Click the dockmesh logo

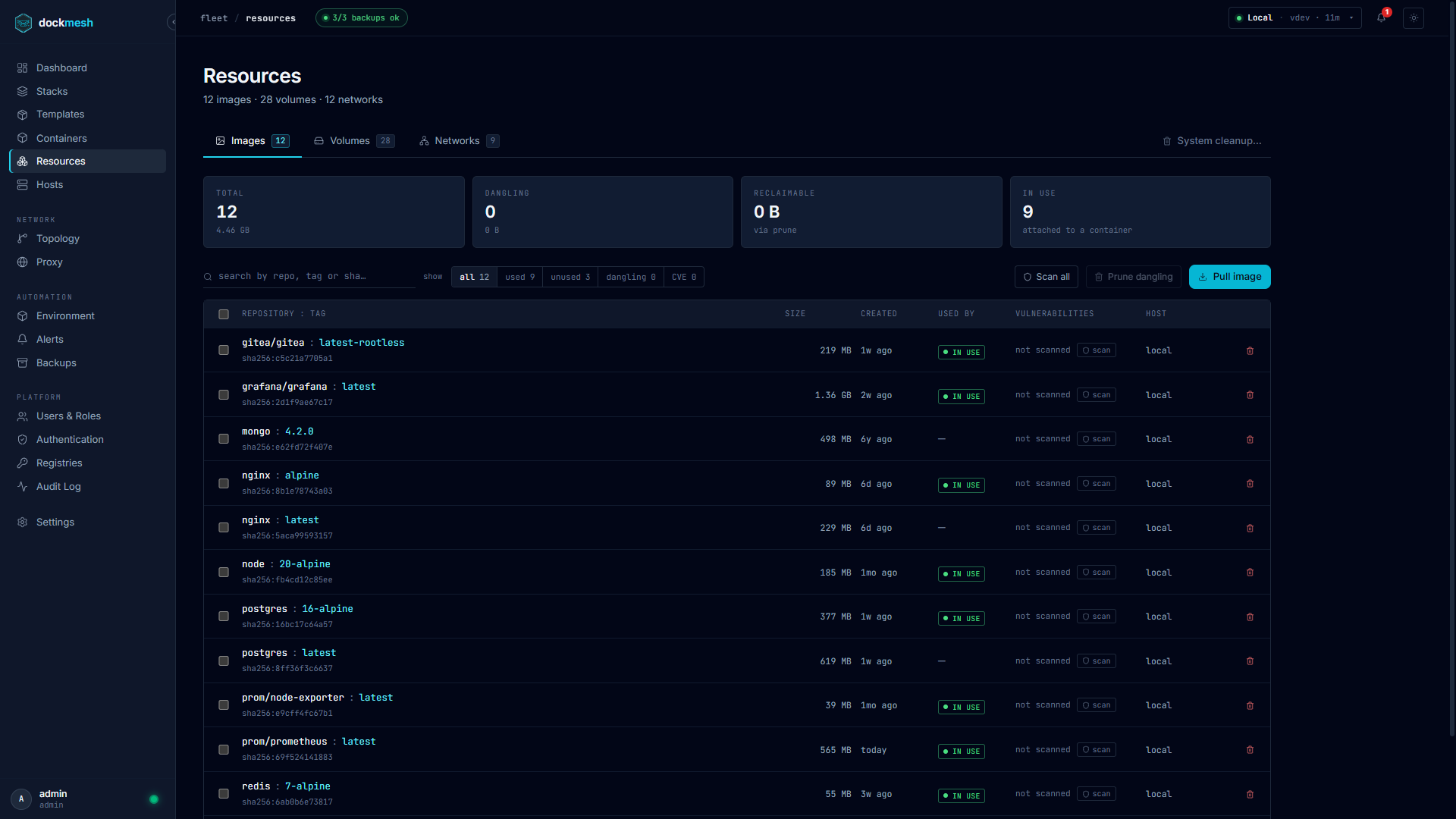point(54,23)
